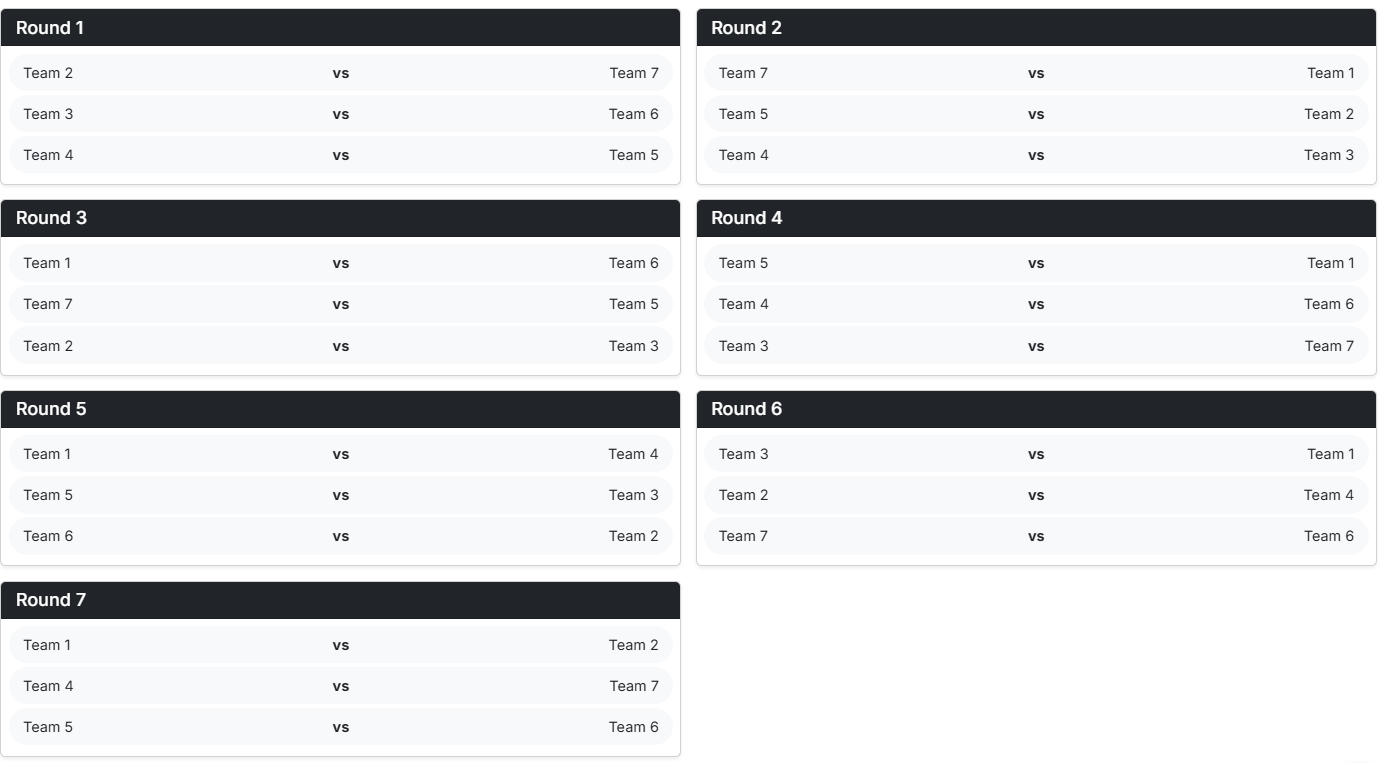
Task: Click the Round 3 header
Action: [51, 218]
